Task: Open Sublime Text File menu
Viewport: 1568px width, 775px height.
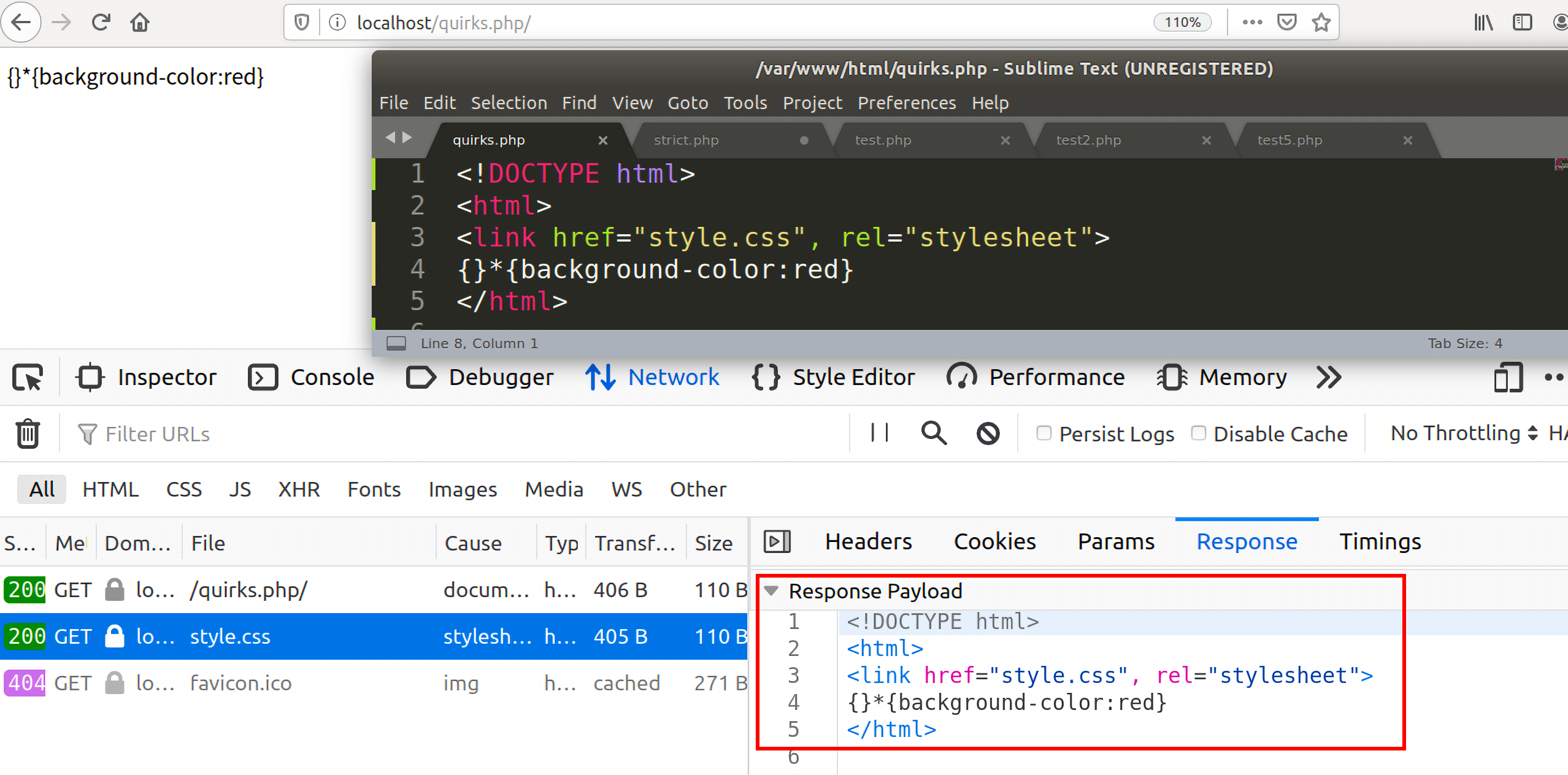Action: point(393,102)
